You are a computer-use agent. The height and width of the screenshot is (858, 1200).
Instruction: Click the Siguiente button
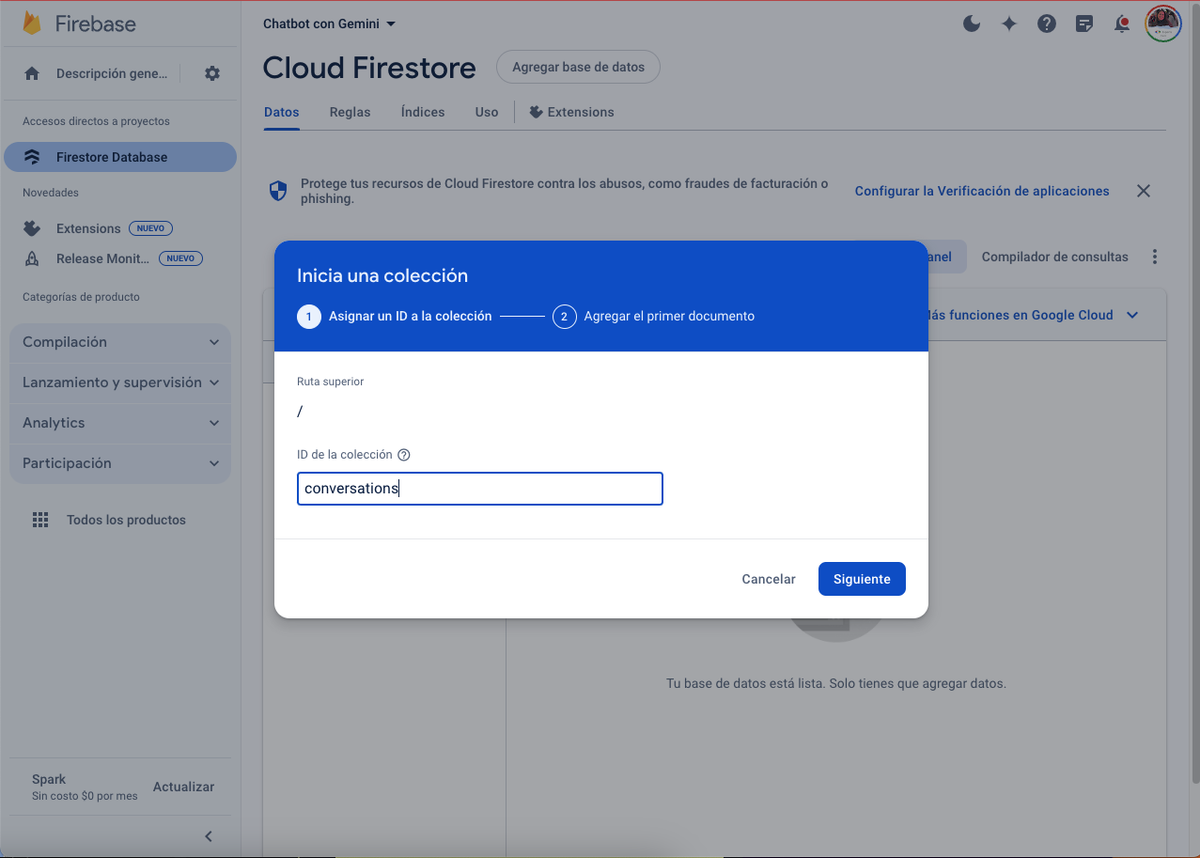862,579
